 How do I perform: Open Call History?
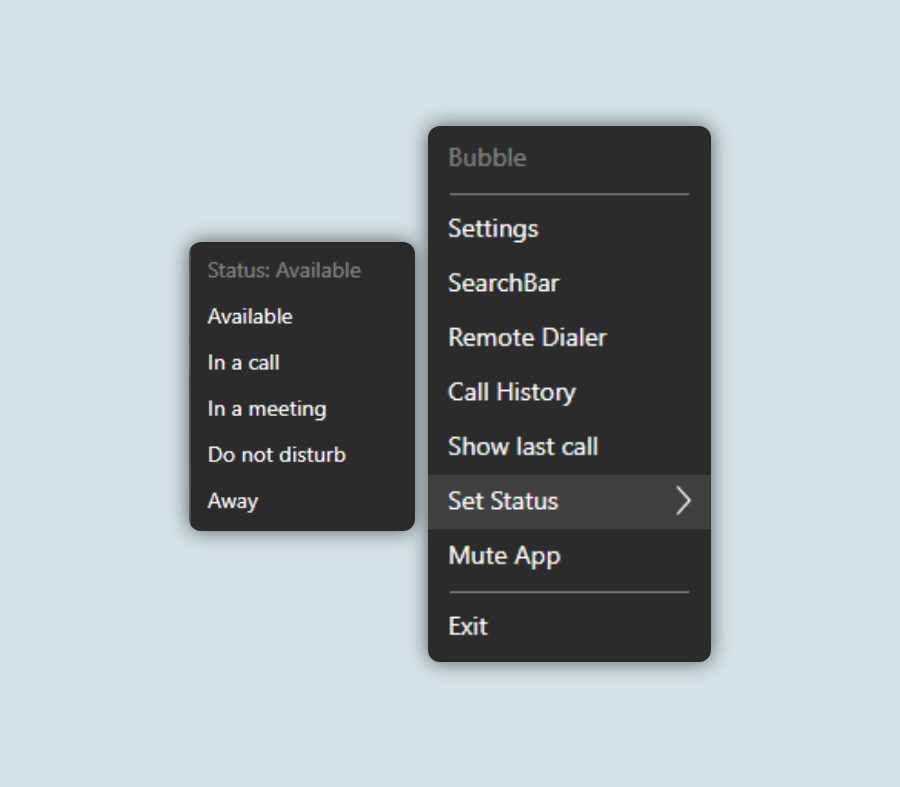pyautogui.click(x=511, y=392)
